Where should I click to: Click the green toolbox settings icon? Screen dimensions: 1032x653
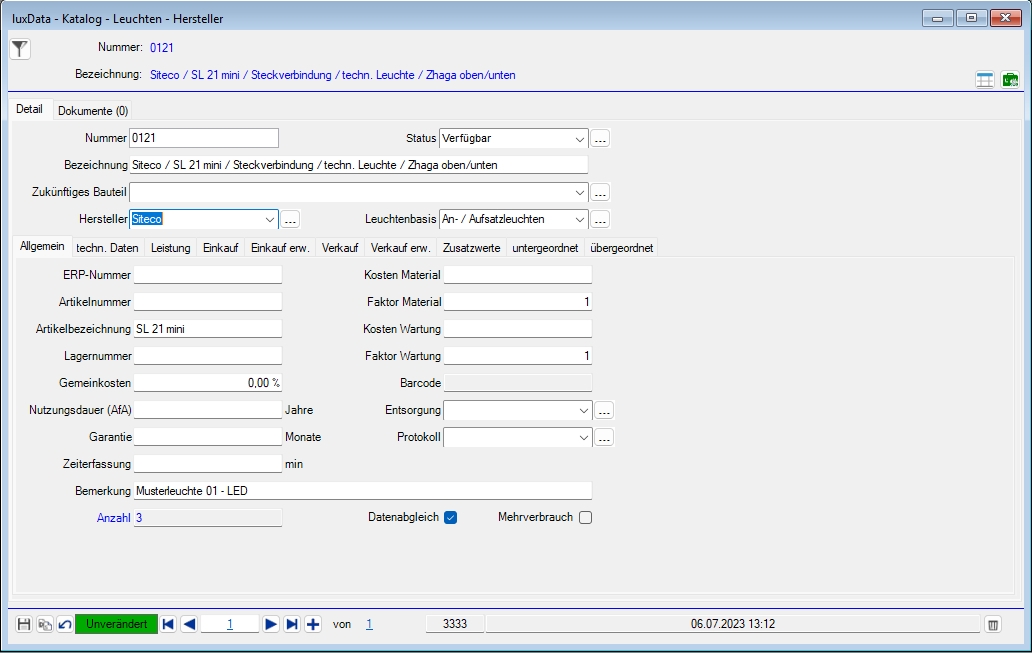[1010, 80]
